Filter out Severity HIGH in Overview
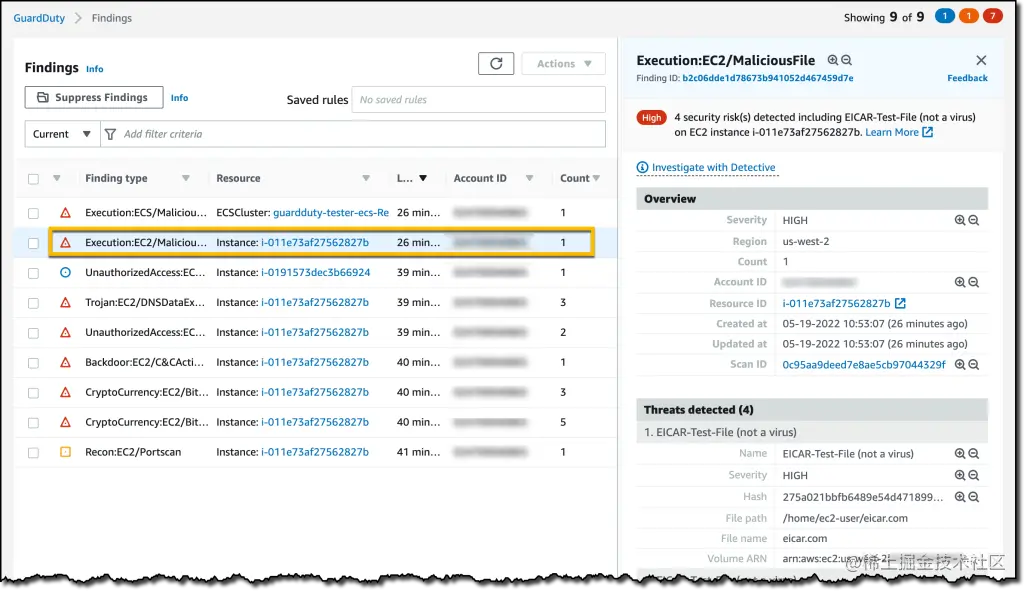This screenshot has width=1024, height=591. pos(974,220)
